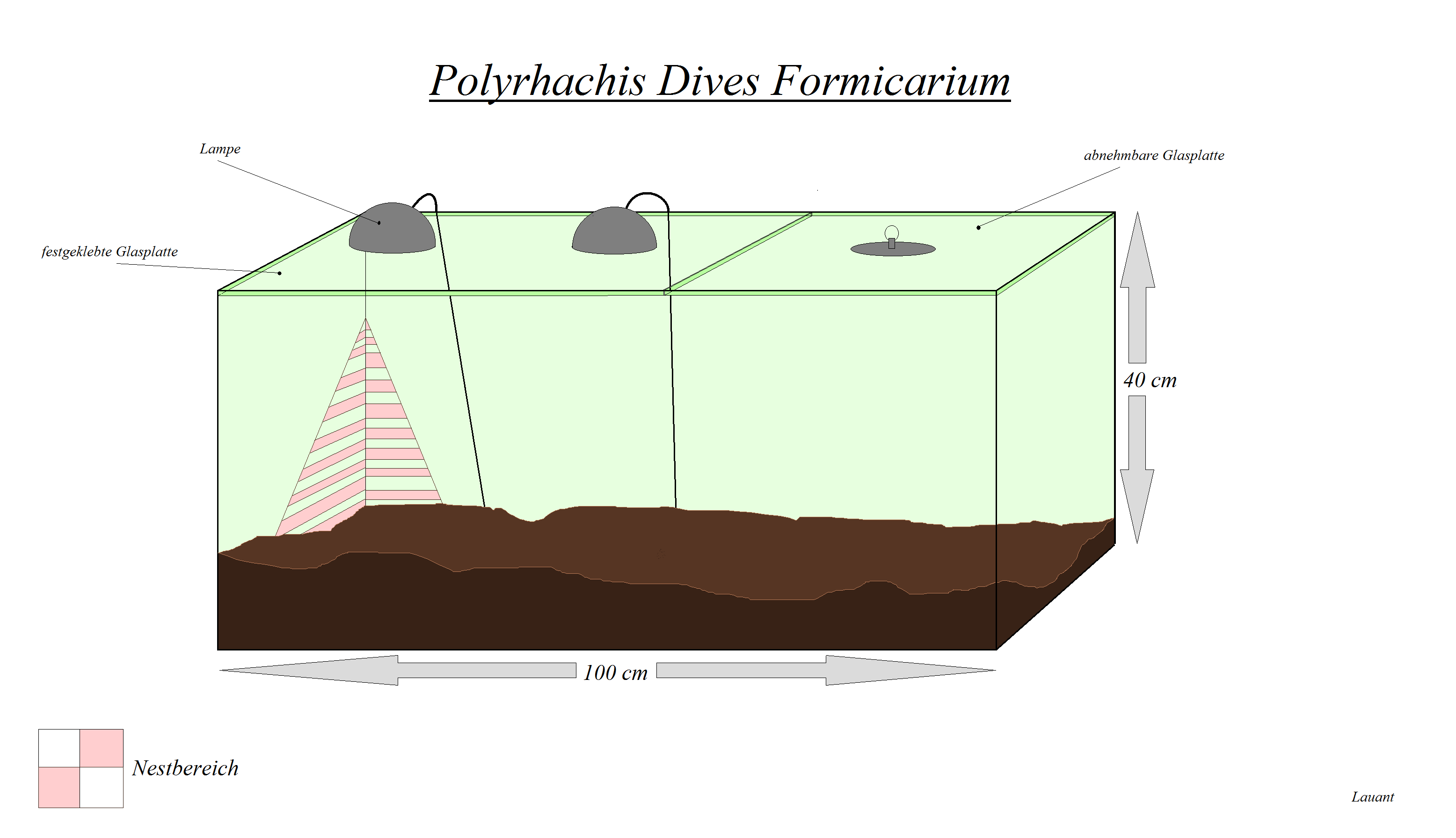Image resolution: width=1456 pixels, height=838 pixels.
Task: Click the abnehmbare Glasplatte label
Action: [1154, 155]
